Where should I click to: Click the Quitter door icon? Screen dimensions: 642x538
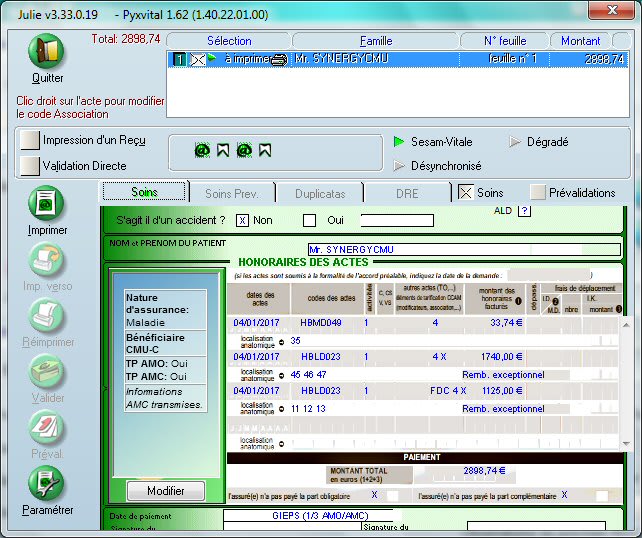click(x=46, y=51)
